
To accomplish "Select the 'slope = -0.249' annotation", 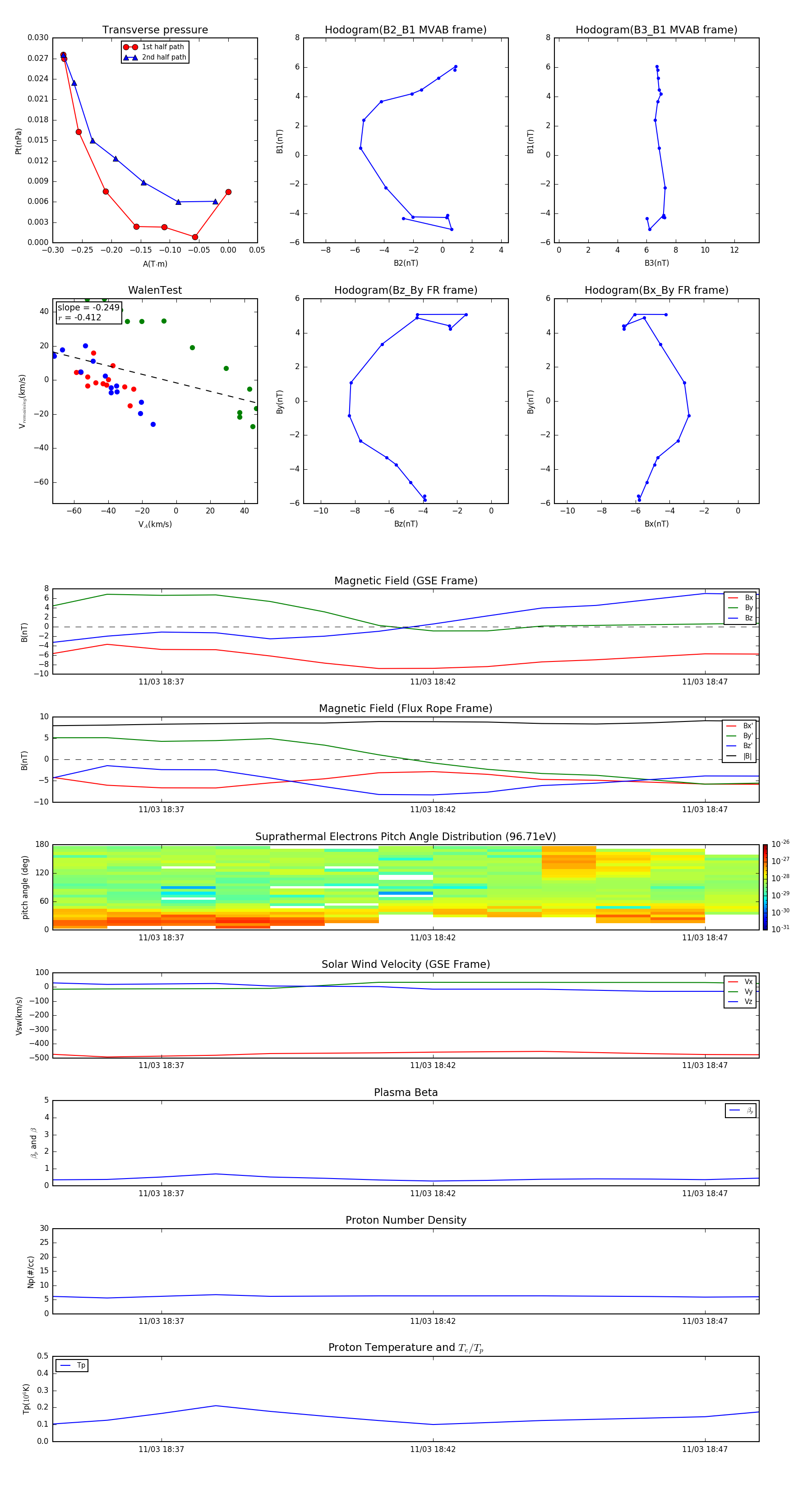I will pyautogui.click(x=88, y=308).
